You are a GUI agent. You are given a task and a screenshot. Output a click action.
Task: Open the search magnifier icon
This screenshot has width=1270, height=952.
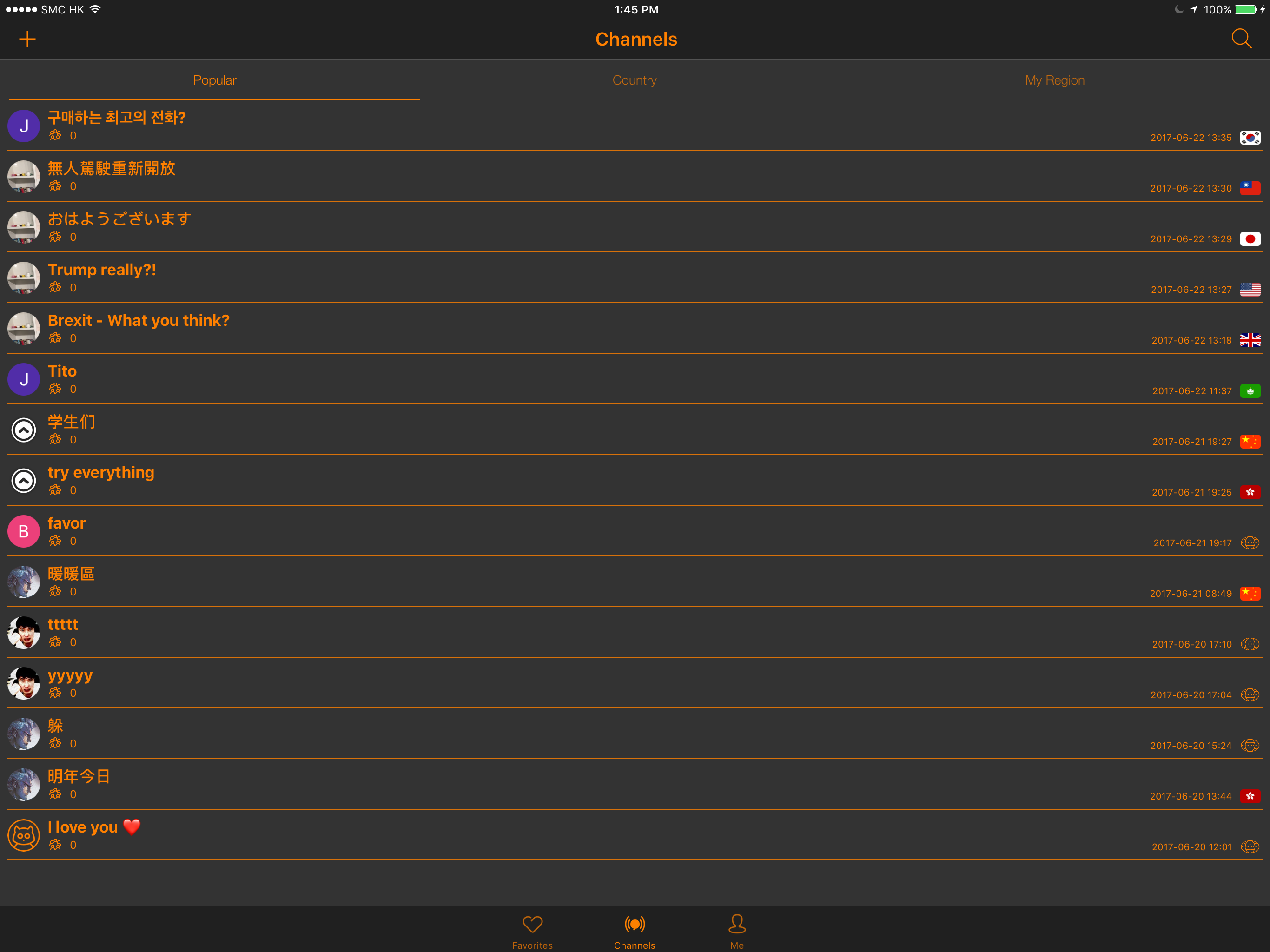click(1241, 39)
